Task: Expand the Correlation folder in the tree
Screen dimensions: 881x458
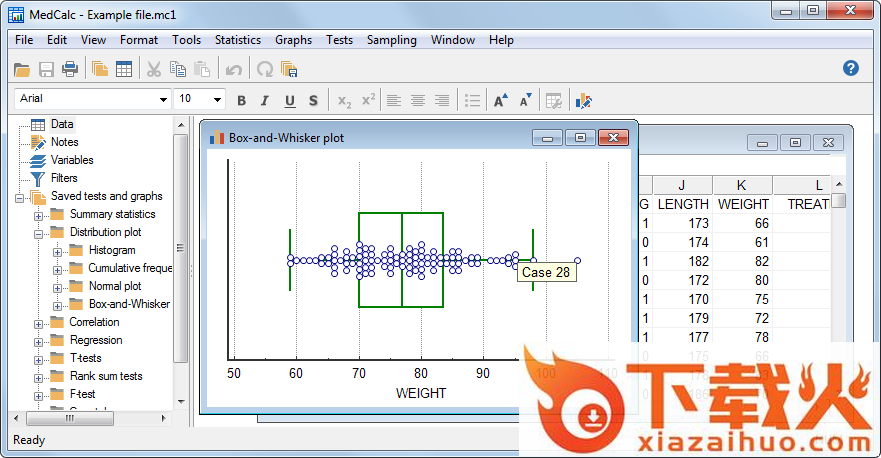Action: pyautogui.click(x=39, y=323)
